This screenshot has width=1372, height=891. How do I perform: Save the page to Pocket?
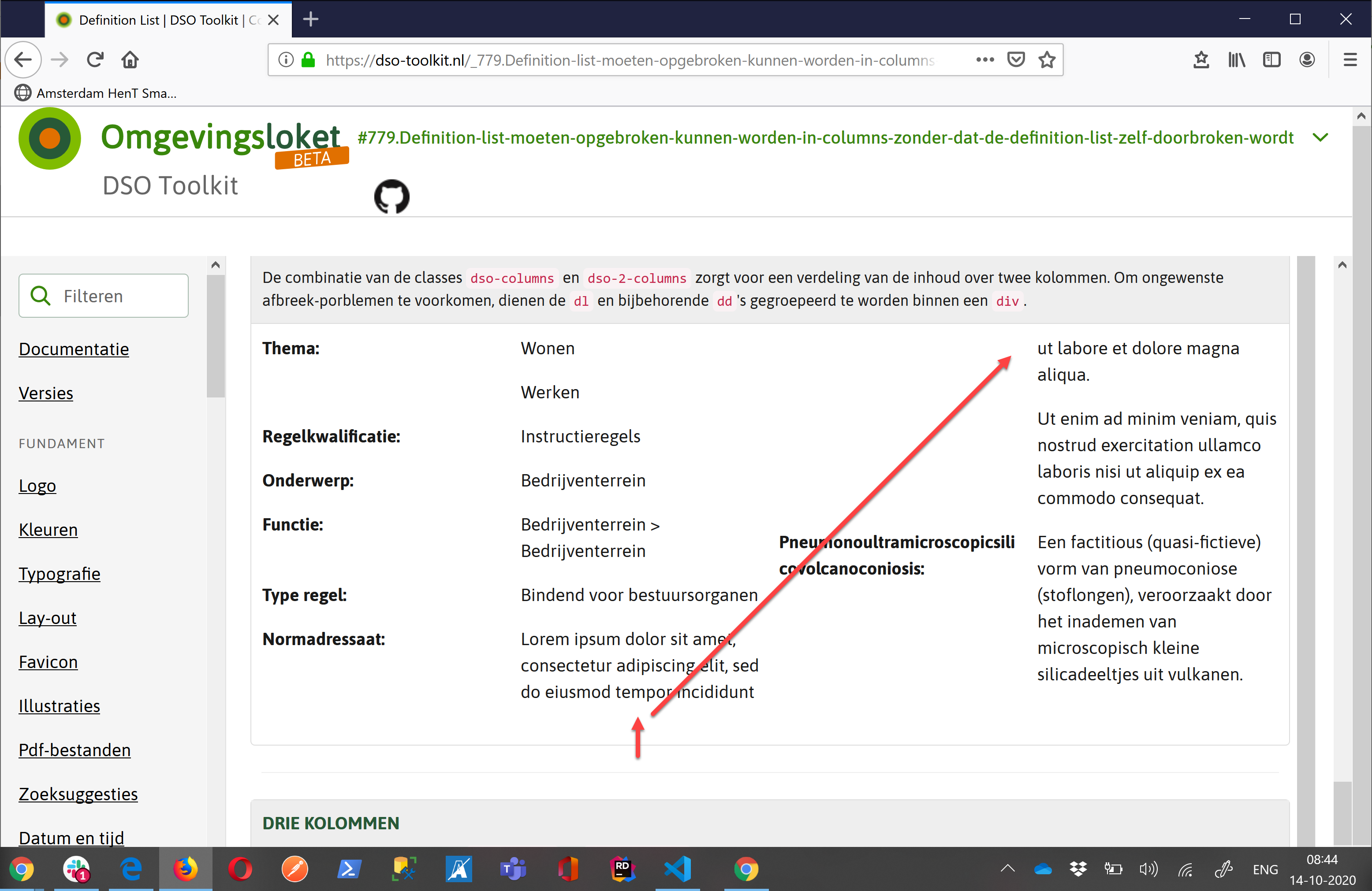pyautogui.click(x=1016, y=59)
